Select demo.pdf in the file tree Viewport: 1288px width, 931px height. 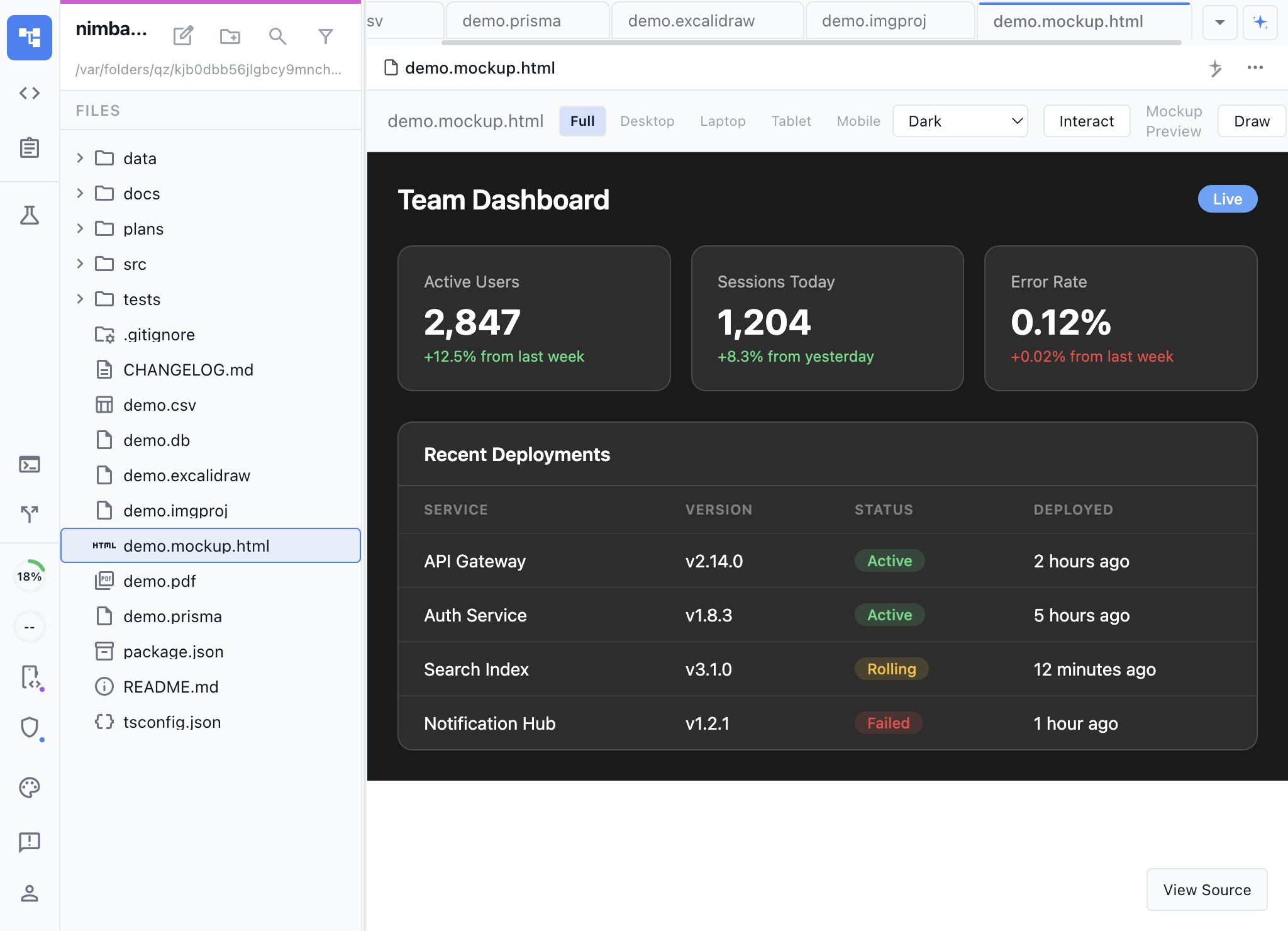[x=160, y=581]
